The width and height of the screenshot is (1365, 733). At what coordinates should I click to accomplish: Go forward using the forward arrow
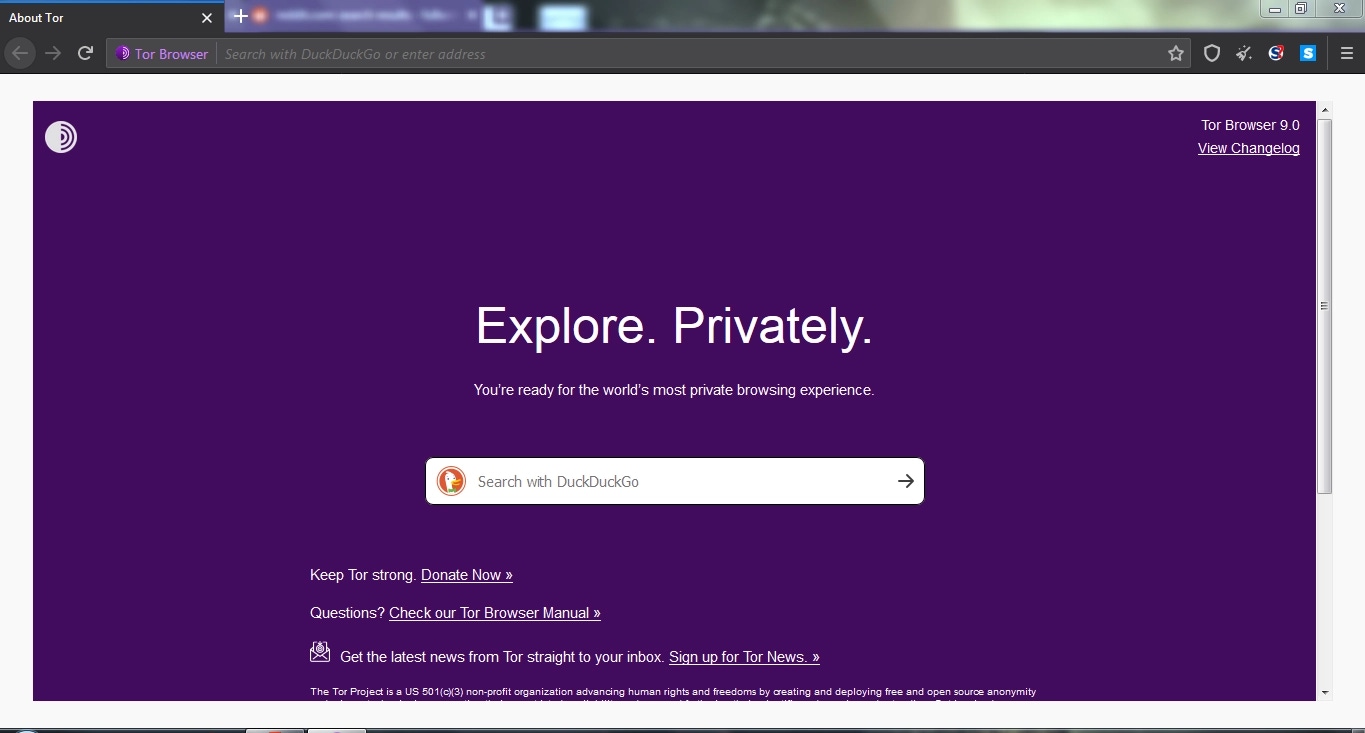click(x=53, y=54)
